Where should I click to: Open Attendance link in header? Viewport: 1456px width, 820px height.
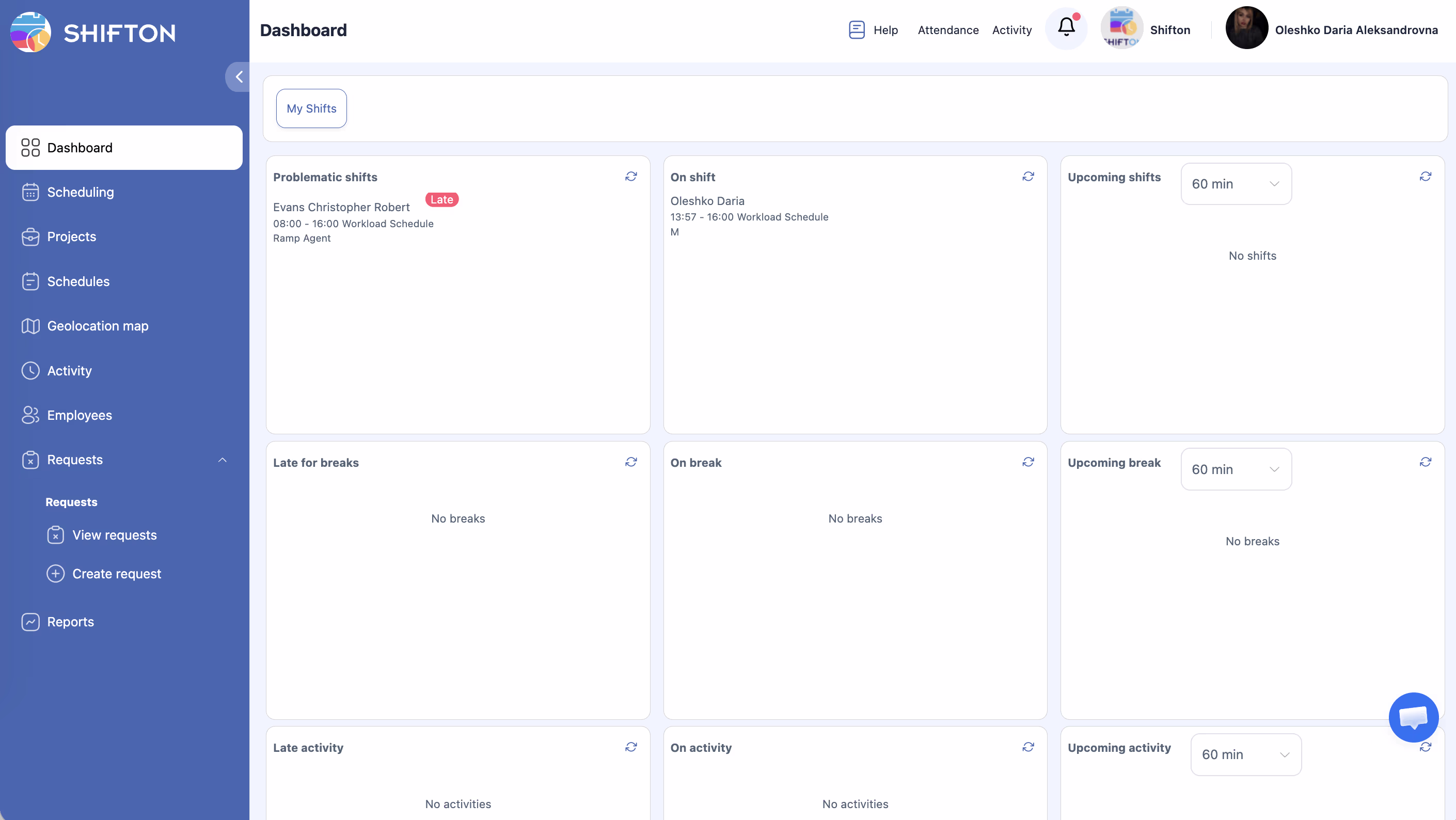point(948,30)
